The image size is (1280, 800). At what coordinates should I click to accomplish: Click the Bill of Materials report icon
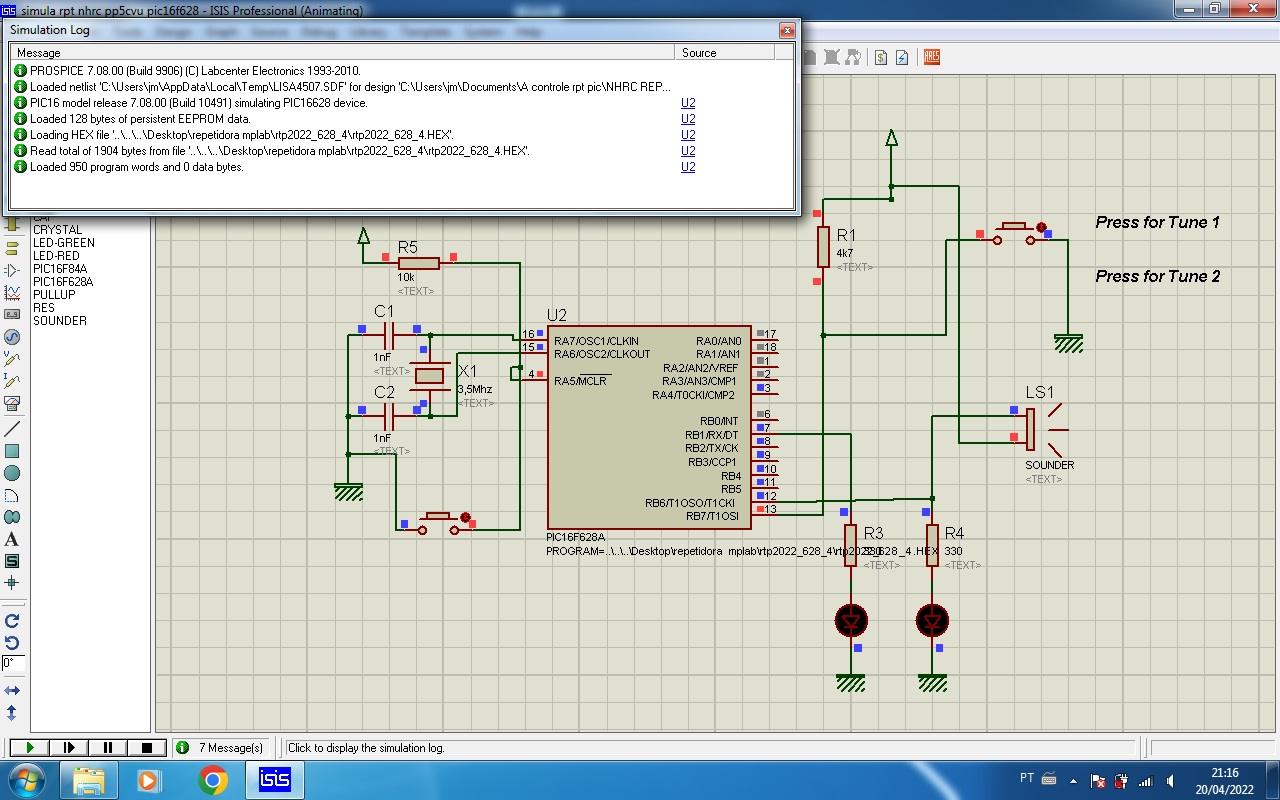[x=881, y=58]
